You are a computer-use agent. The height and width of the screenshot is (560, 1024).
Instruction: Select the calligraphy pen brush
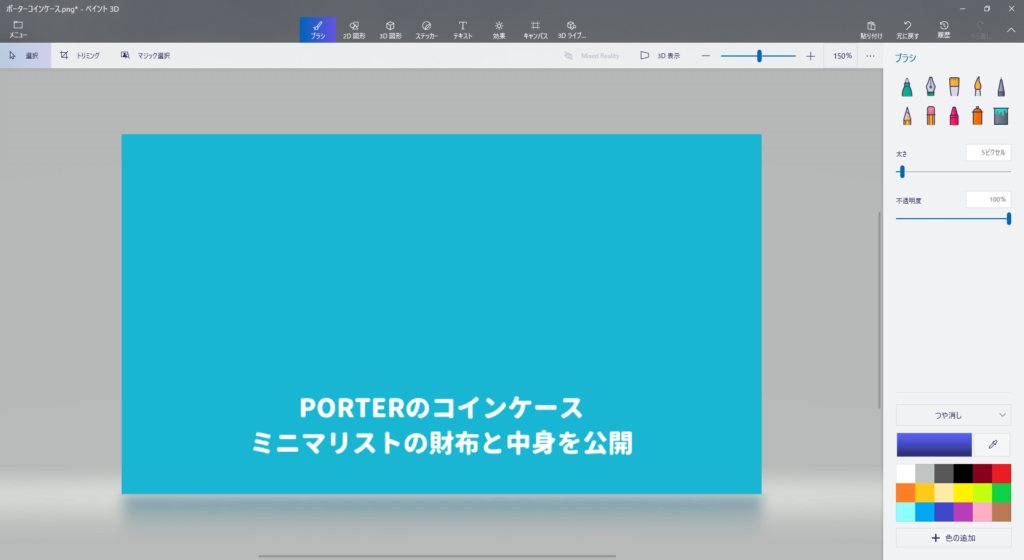[x=930, y=87]
